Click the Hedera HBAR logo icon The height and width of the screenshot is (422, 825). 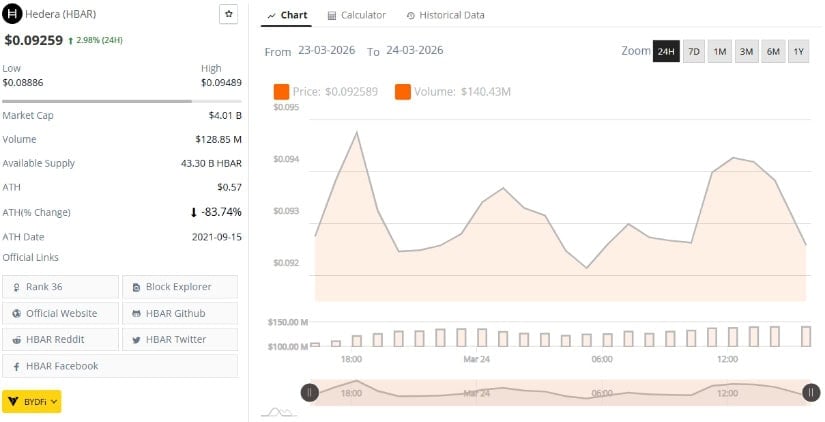[x=13, y=14]
